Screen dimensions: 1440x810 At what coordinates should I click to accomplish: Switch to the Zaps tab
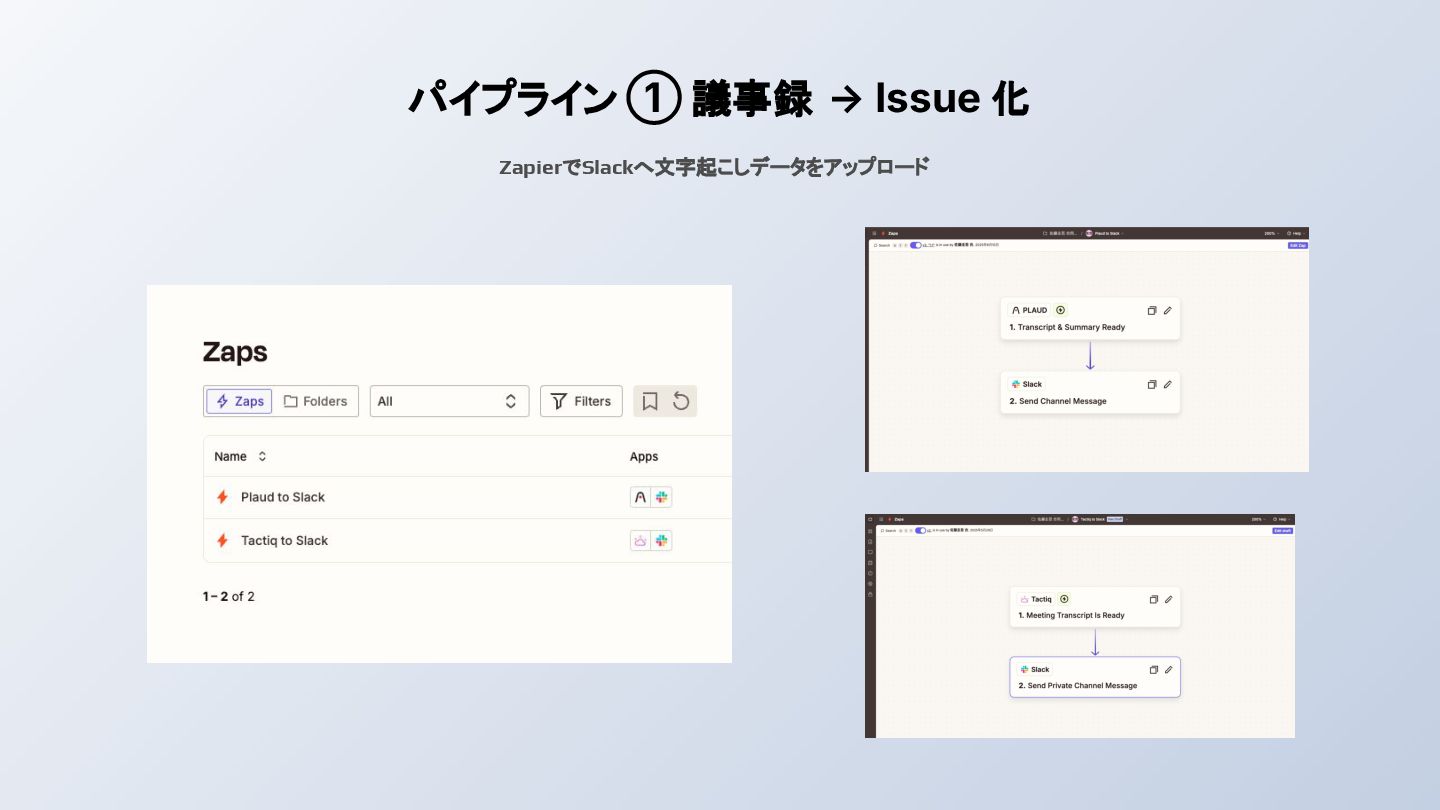click(239, 401)
